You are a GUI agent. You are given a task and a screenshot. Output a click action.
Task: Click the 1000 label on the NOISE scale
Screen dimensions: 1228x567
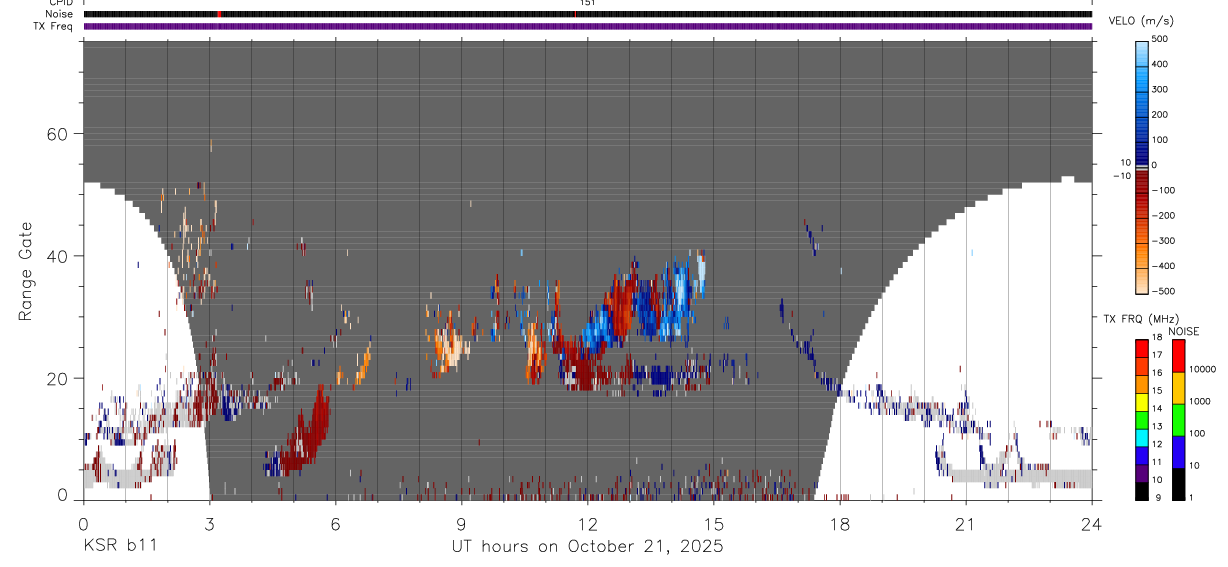pos(1200,399)
